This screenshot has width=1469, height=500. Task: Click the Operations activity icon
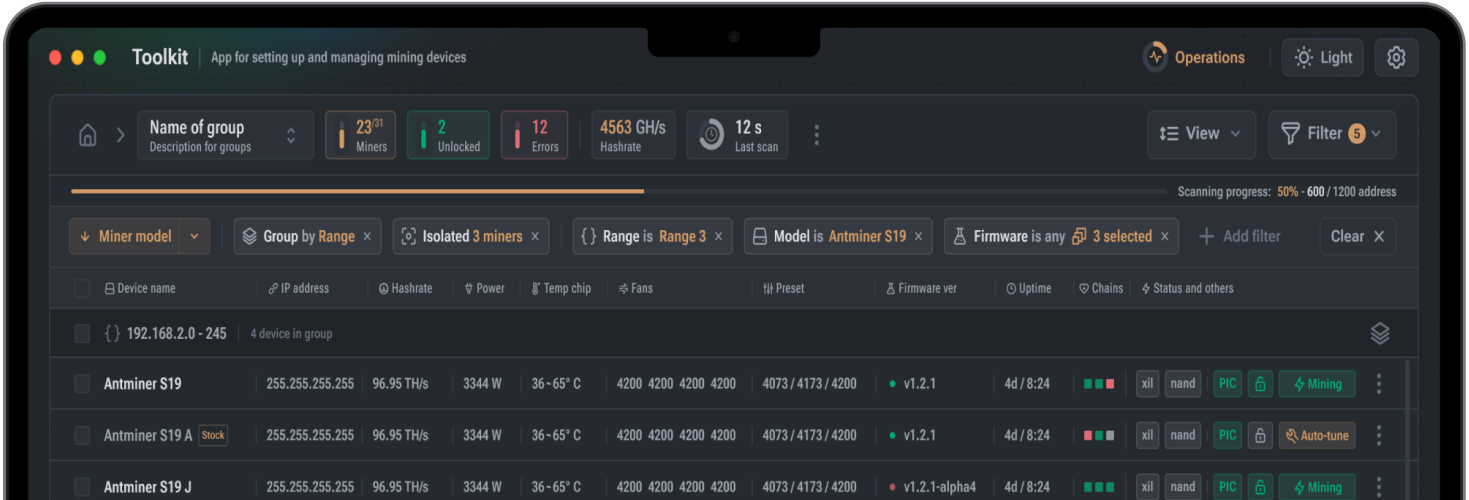pos(1156,58)
